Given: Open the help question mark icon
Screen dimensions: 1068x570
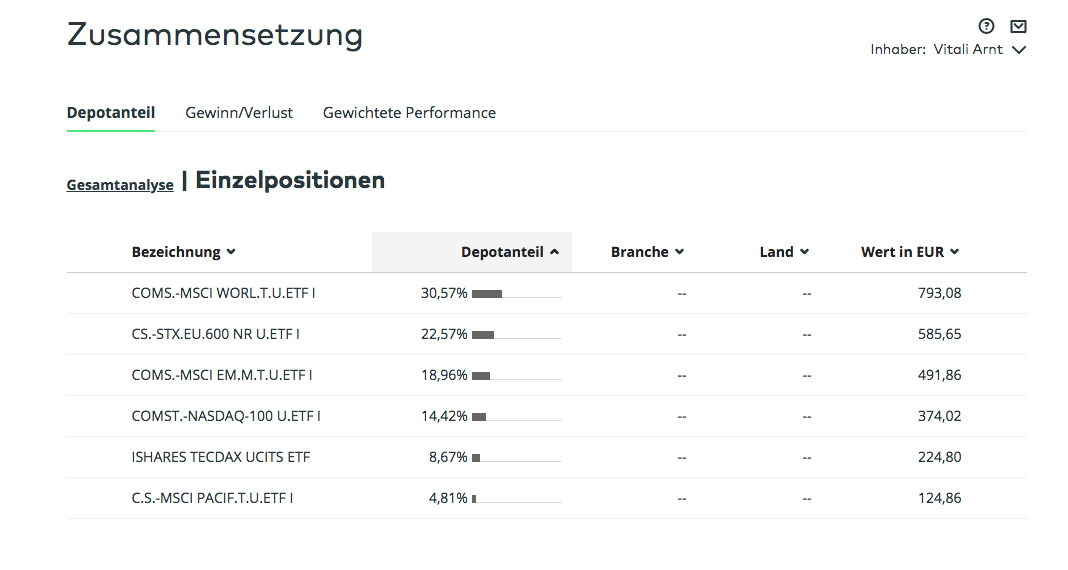Looking at the screenshot, I should (x=986, y=27).
